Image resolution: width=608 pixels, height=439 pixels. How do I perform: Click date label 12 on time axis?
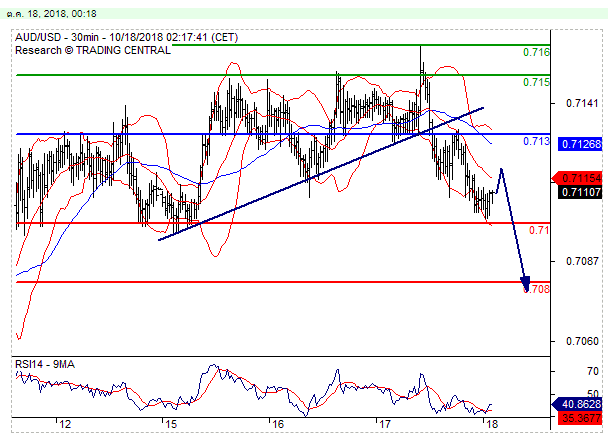[x=65, y=424]
